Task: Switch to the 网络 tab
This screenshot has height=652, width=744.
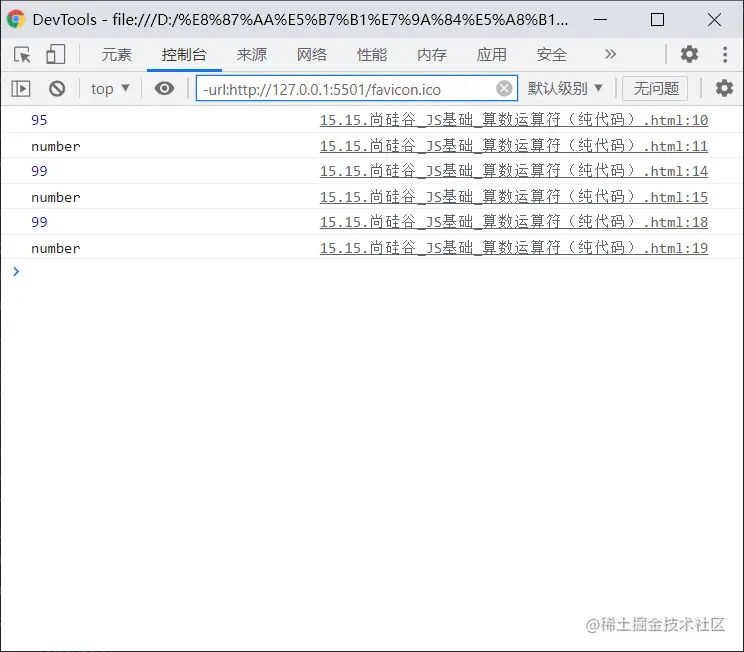Action: pyautogui.click(x=312, y=55)
